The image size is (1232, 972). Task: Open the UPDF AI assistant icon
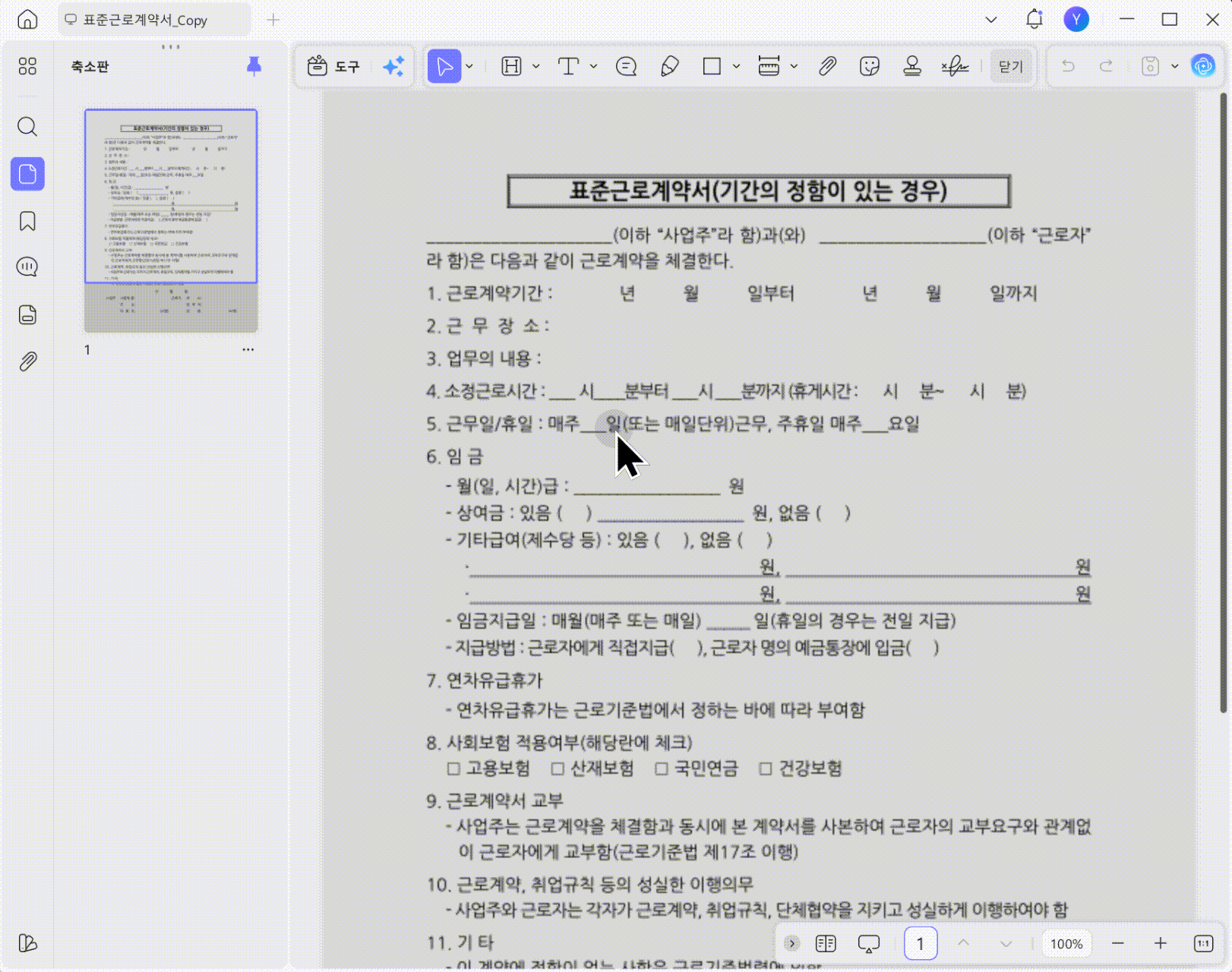pos(1203,67)
